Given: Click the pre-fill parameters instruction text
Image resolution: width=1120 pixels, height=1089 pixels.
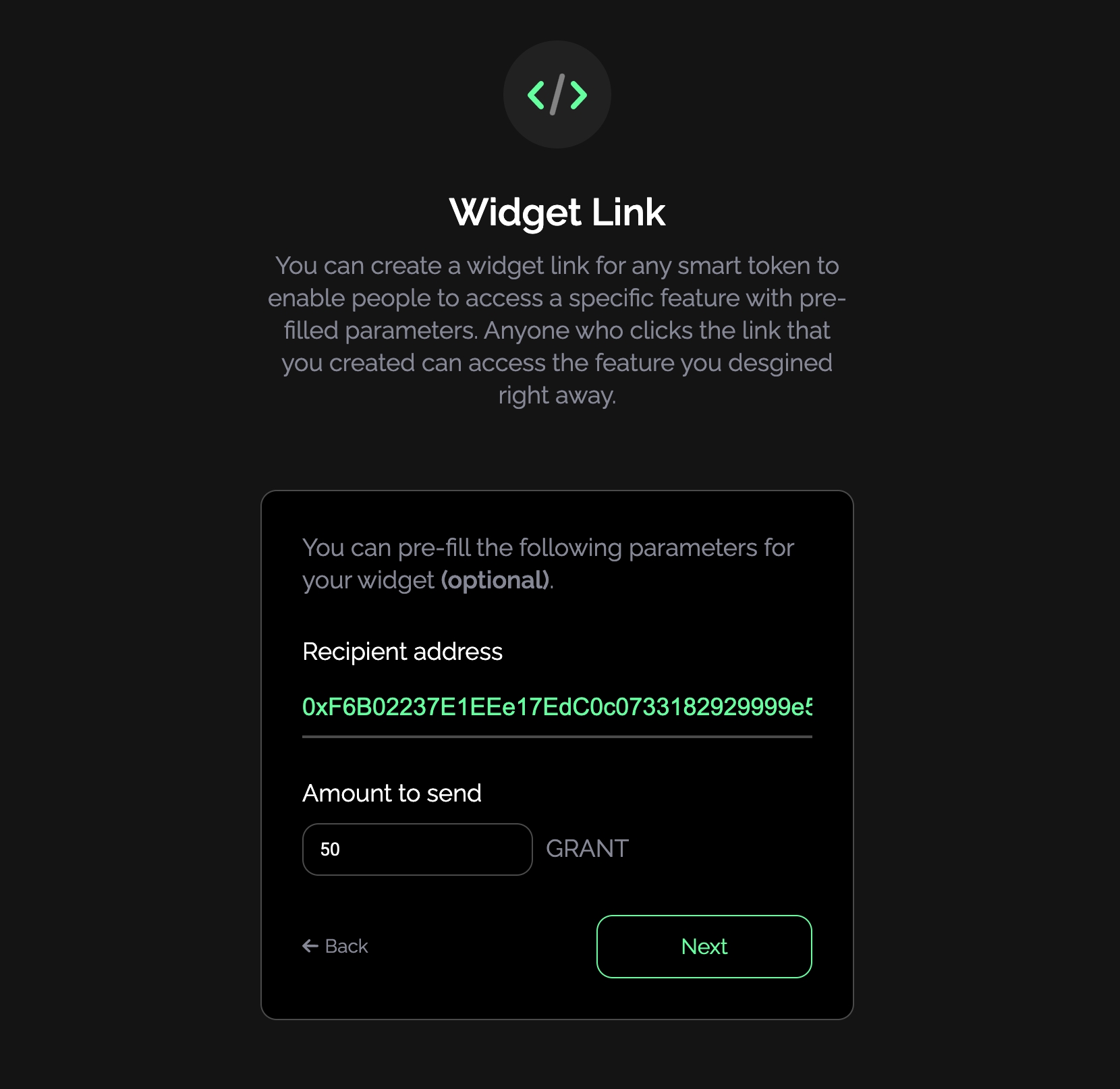Looking at the screenshot, I should click(x=548, y=564).
